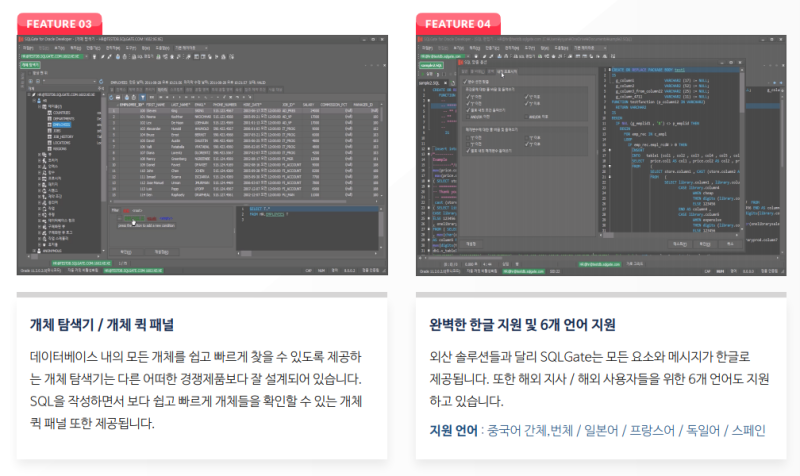Select the heading 완벽한 한글 지원 및 6개 언어 지원

[x=522, y=324]
